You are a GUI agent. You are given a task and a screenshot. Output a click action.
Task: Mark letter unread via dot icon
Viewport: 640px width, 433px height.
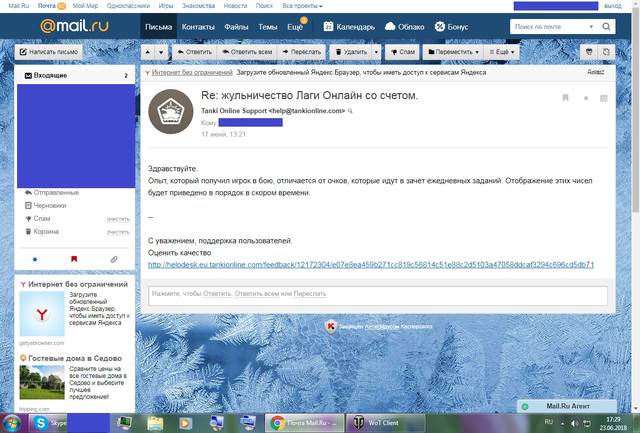point(586,98)
